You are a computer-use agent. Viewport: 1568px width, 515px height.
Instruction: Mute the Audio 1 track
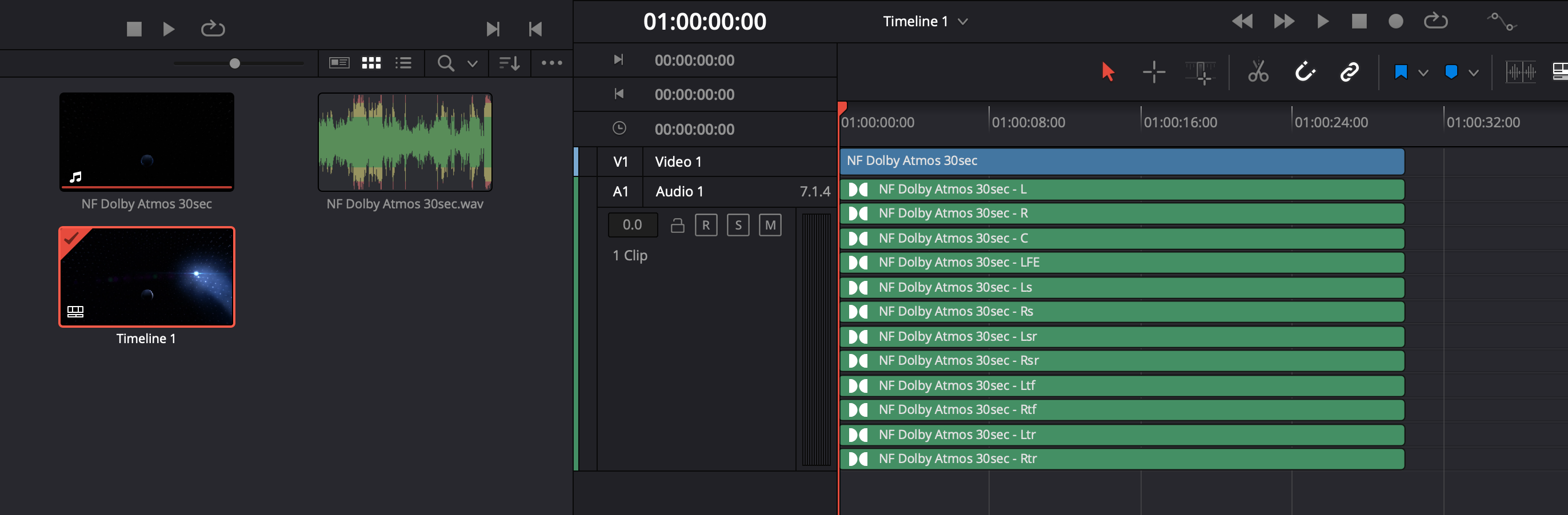tap(770, 226)
